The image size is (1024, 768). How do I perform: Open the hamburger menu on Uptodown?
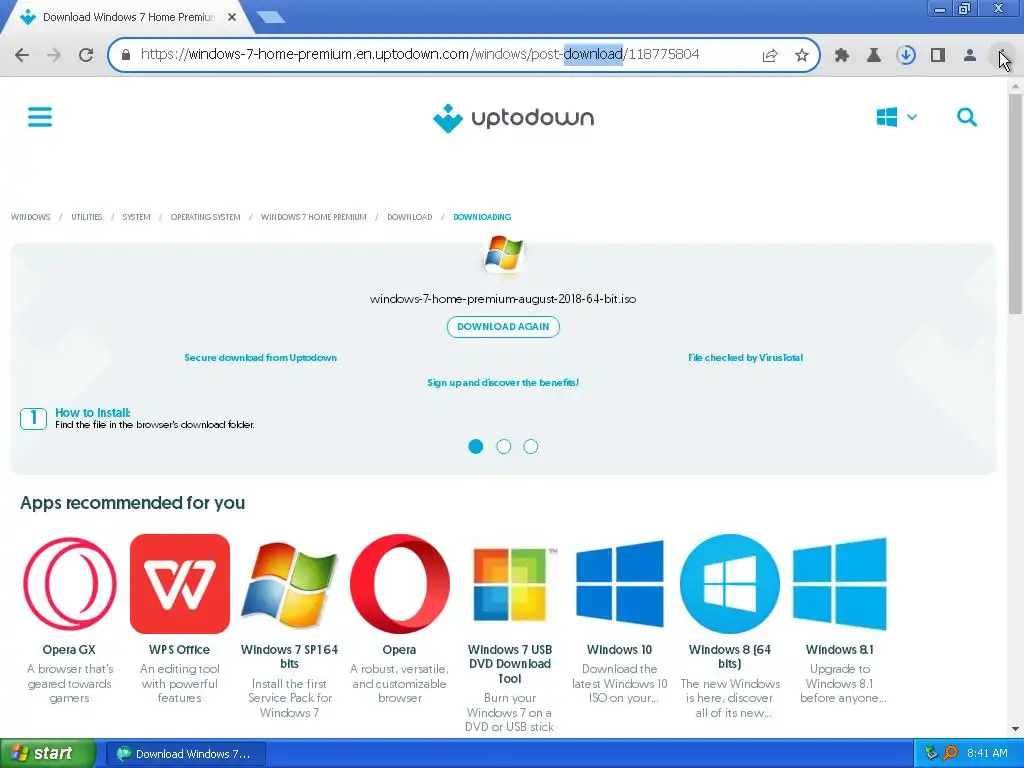40,118
